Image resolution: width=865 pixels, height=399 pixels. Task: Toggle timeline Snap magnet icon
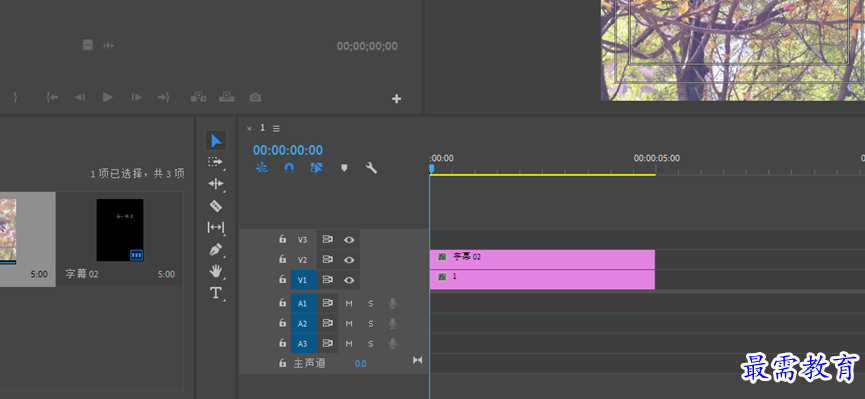[x=289, y=168]
